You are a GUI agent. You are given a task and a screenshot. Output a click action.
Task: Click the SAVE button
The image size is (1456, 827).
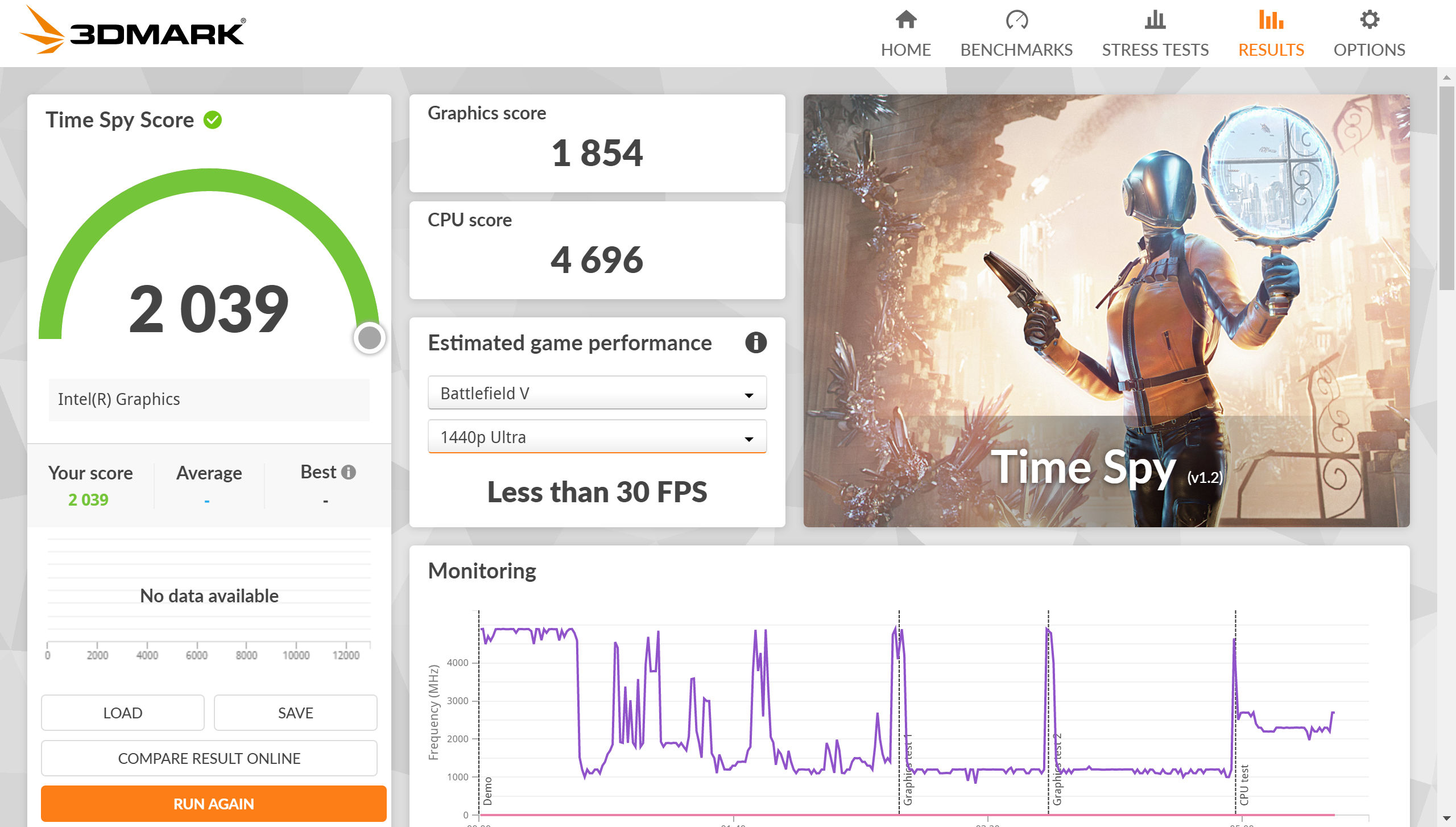point(296,713)
